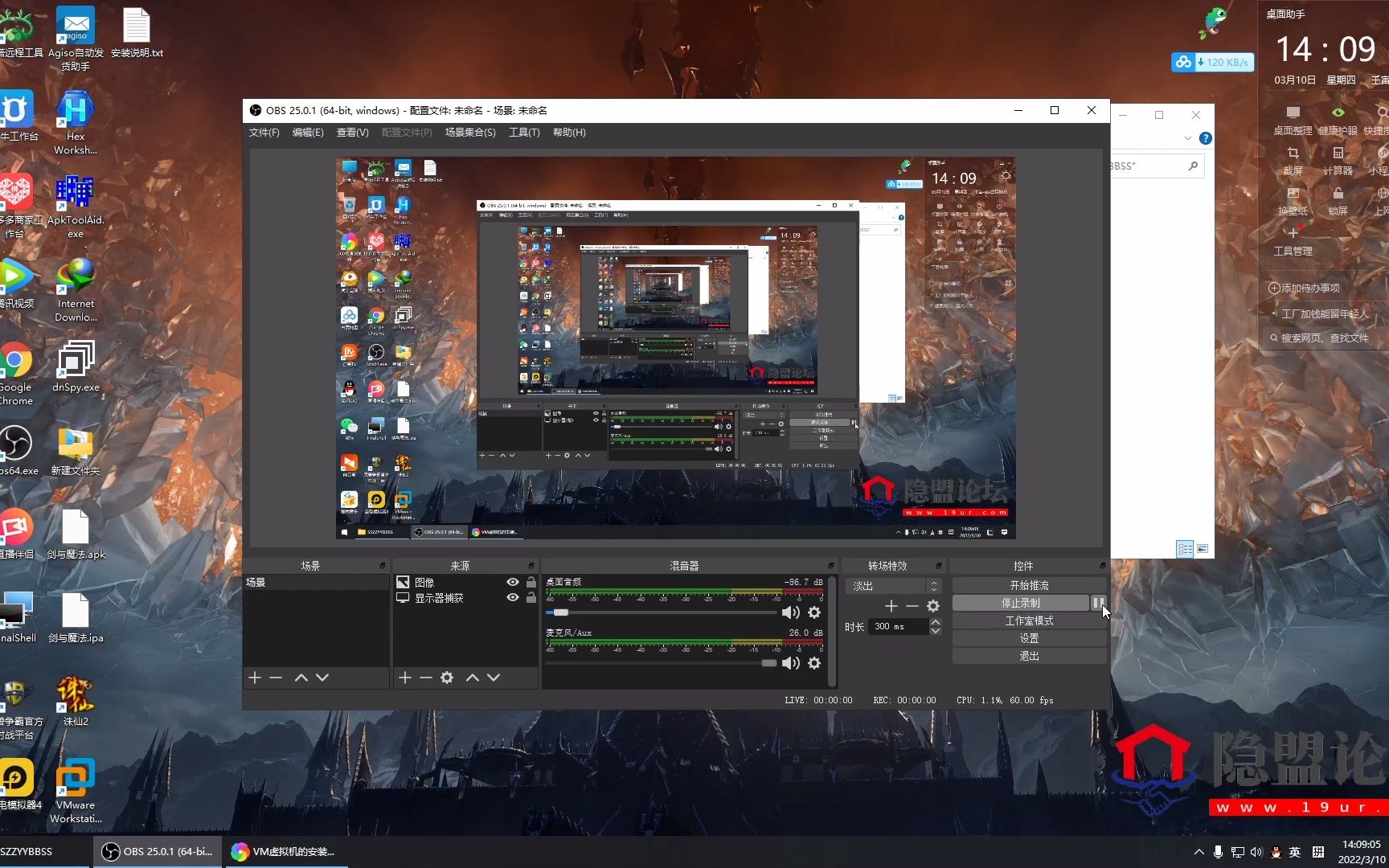This screenshot has width=1389, height=868.
Task: Open 淡出 transition type dropdown
Action: point(893,586)
